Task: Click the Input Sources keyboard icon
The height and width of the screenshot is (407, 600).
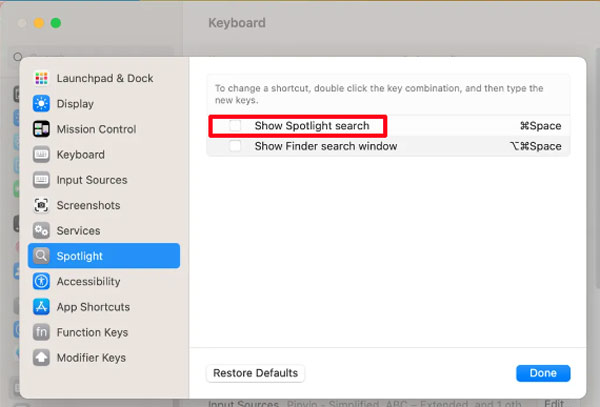Action: click(x=41, y=180)
